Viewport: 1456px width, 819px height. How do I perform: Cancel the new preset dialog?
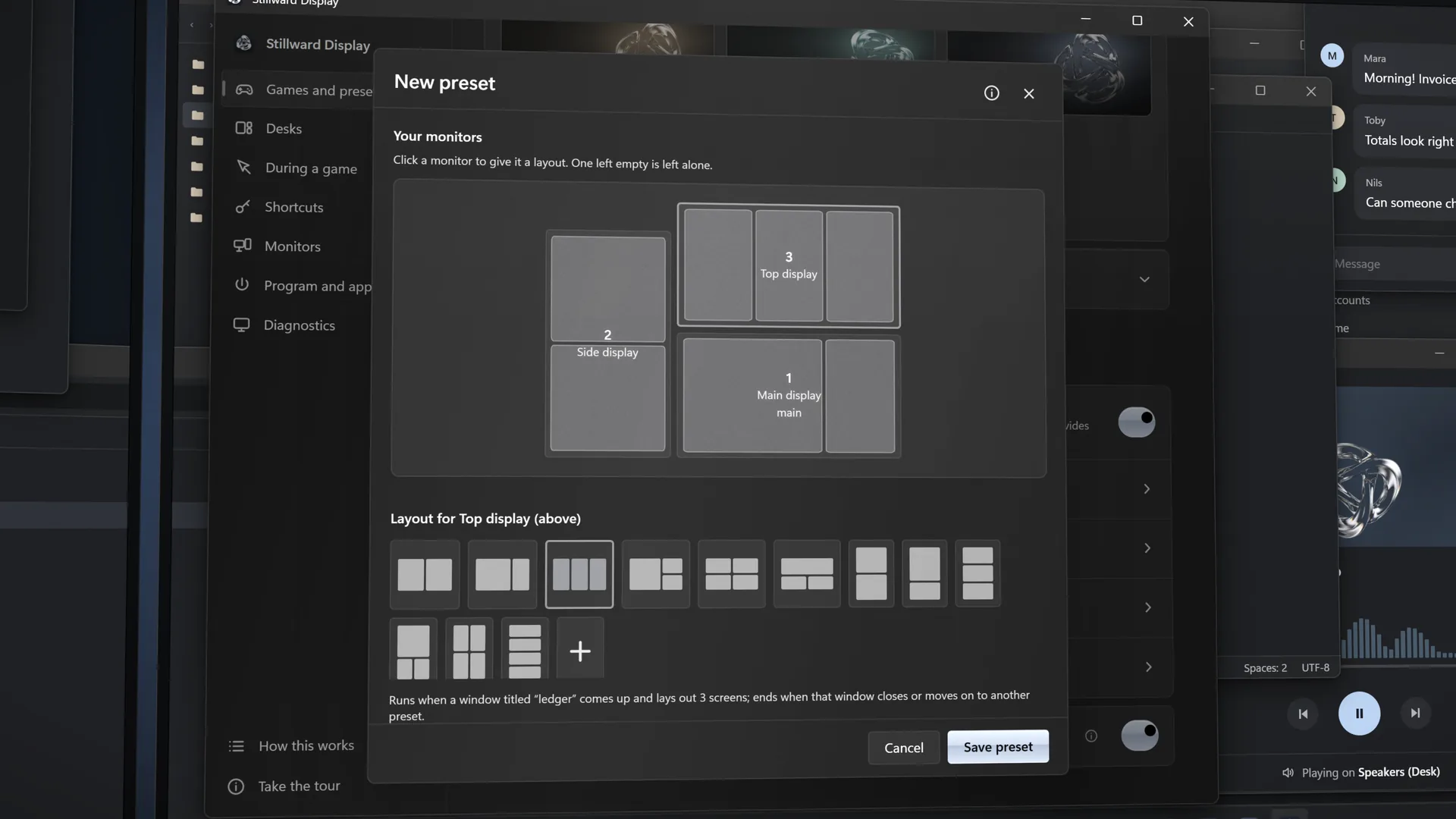tap(904, 748)
